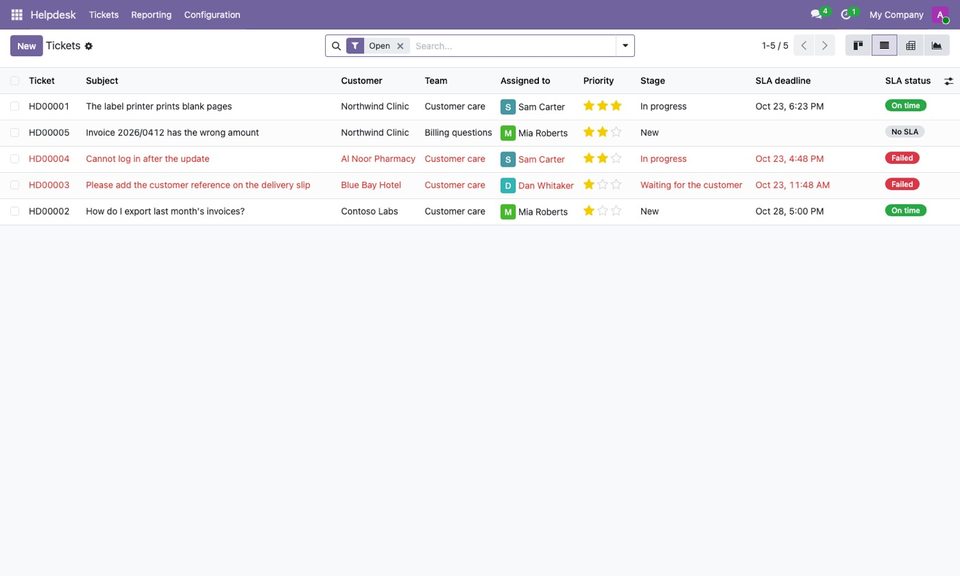Check the HD00001 row checkbox
Image resolution: width=960 pixels, height=576 pixels.
(x=15, y=107)
